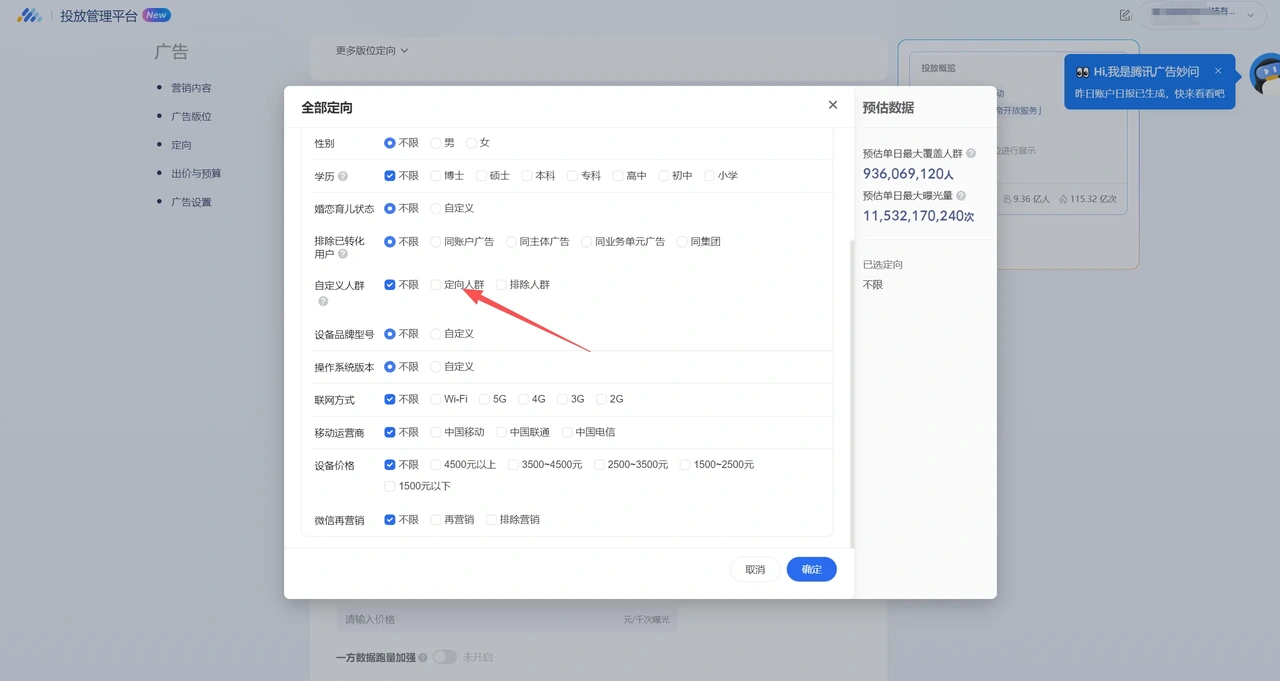Click the help icon beside 排除已转化用户

point(343,255)
